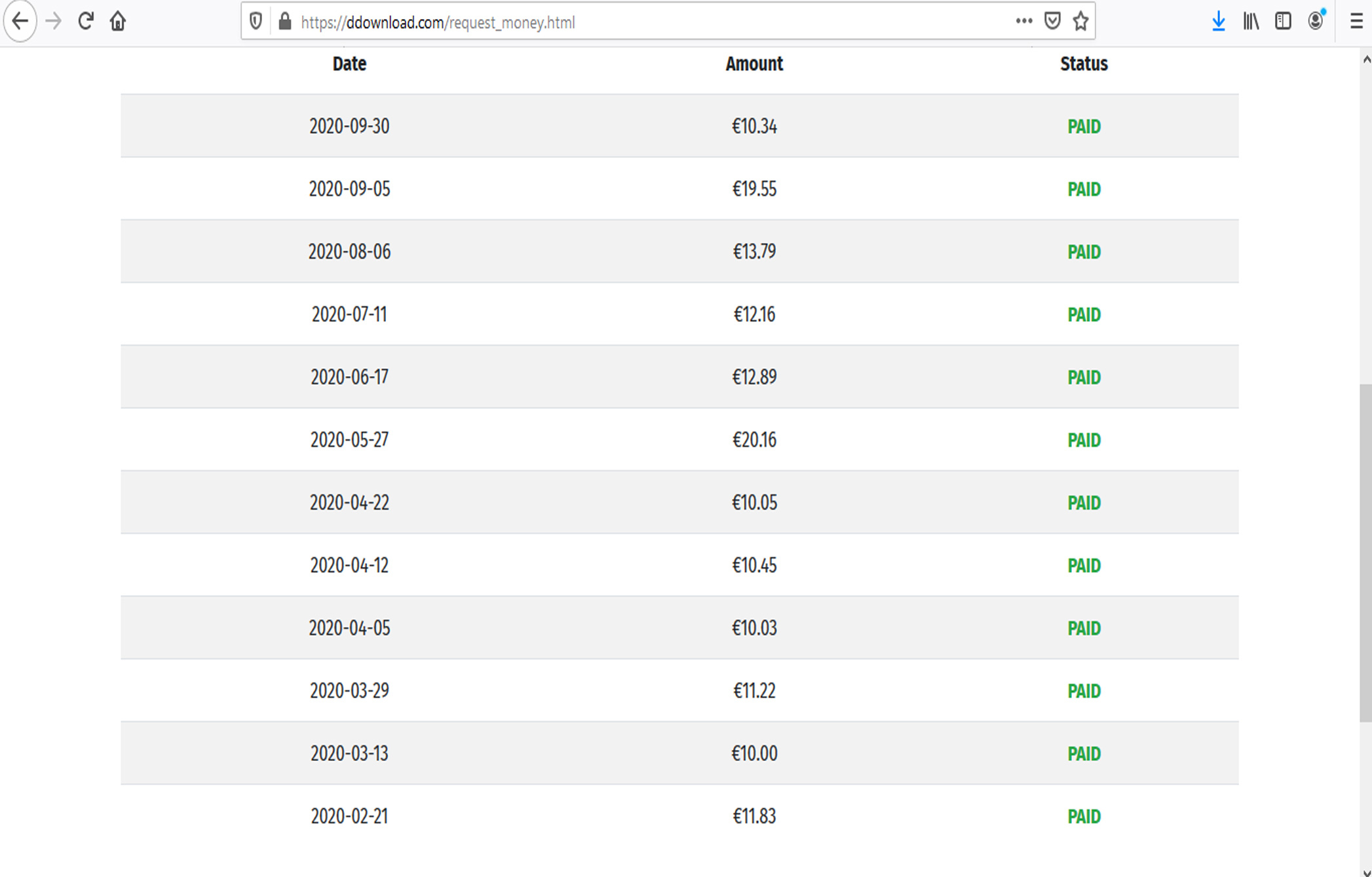Click amount €20.16

coord(754,440)
